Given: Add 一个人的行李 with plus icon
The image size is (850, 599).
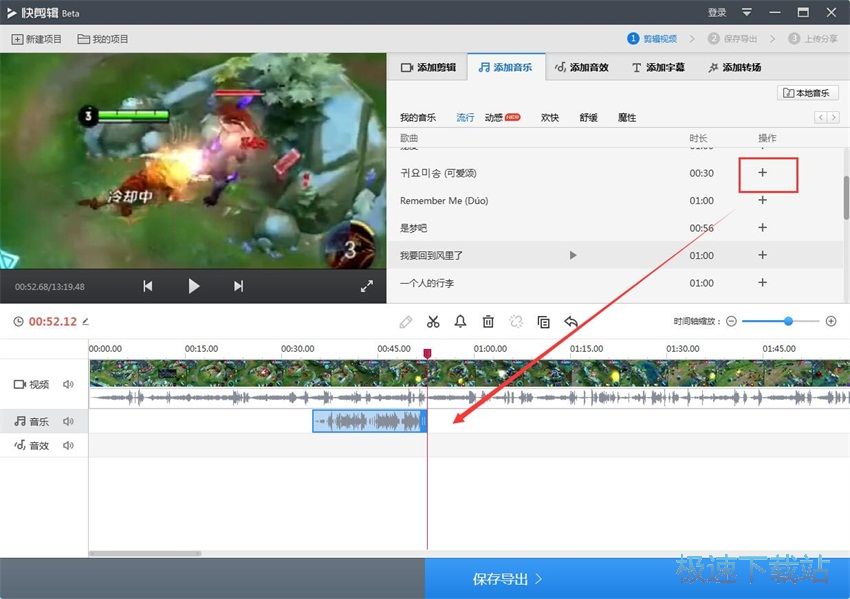Looking at the screenshot, I should point(762,282).
